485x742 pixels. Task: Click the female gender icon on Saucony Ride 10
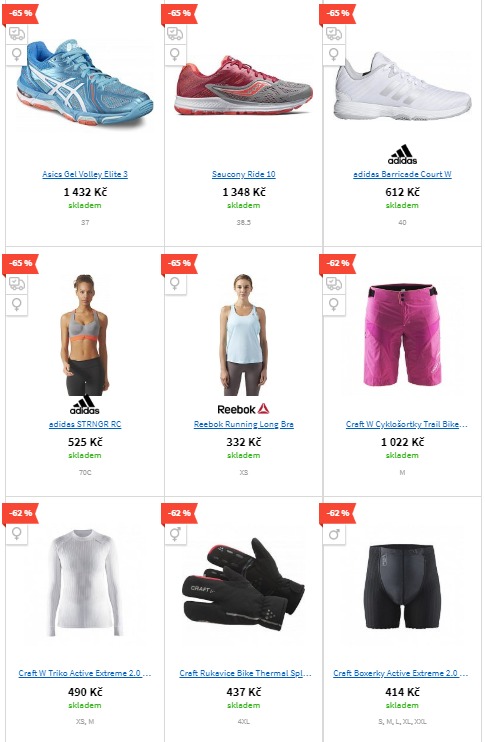point(175,54)
